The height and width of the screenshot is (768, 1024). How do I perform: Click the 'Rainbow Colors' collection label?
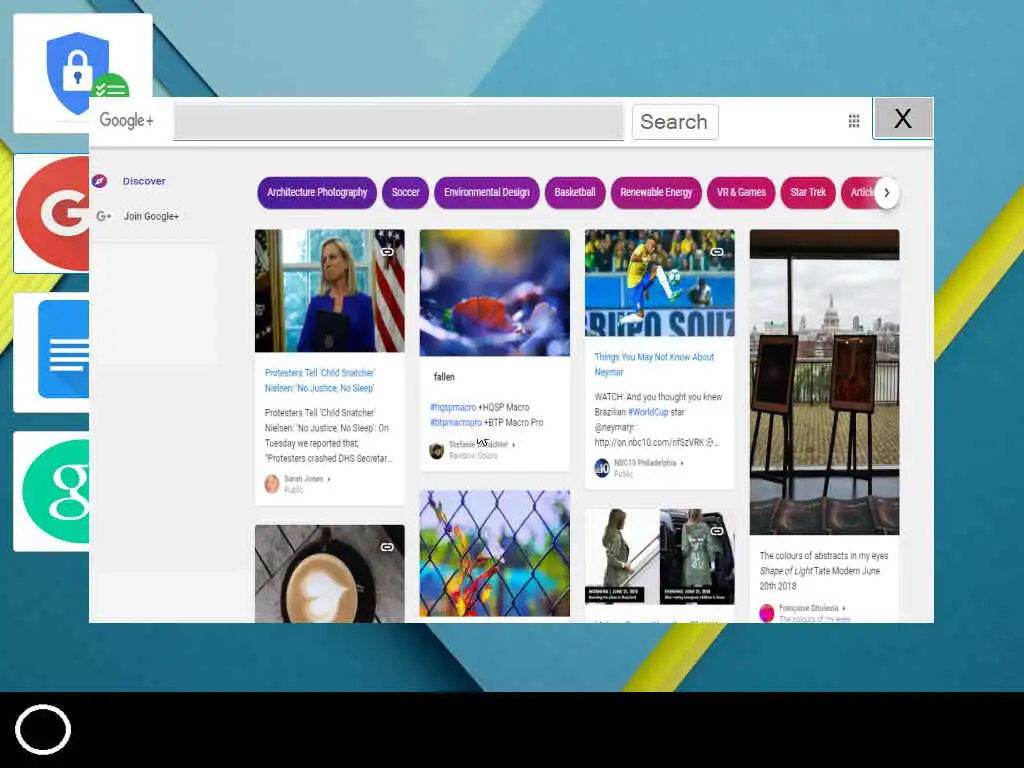(x=473, y=456)
